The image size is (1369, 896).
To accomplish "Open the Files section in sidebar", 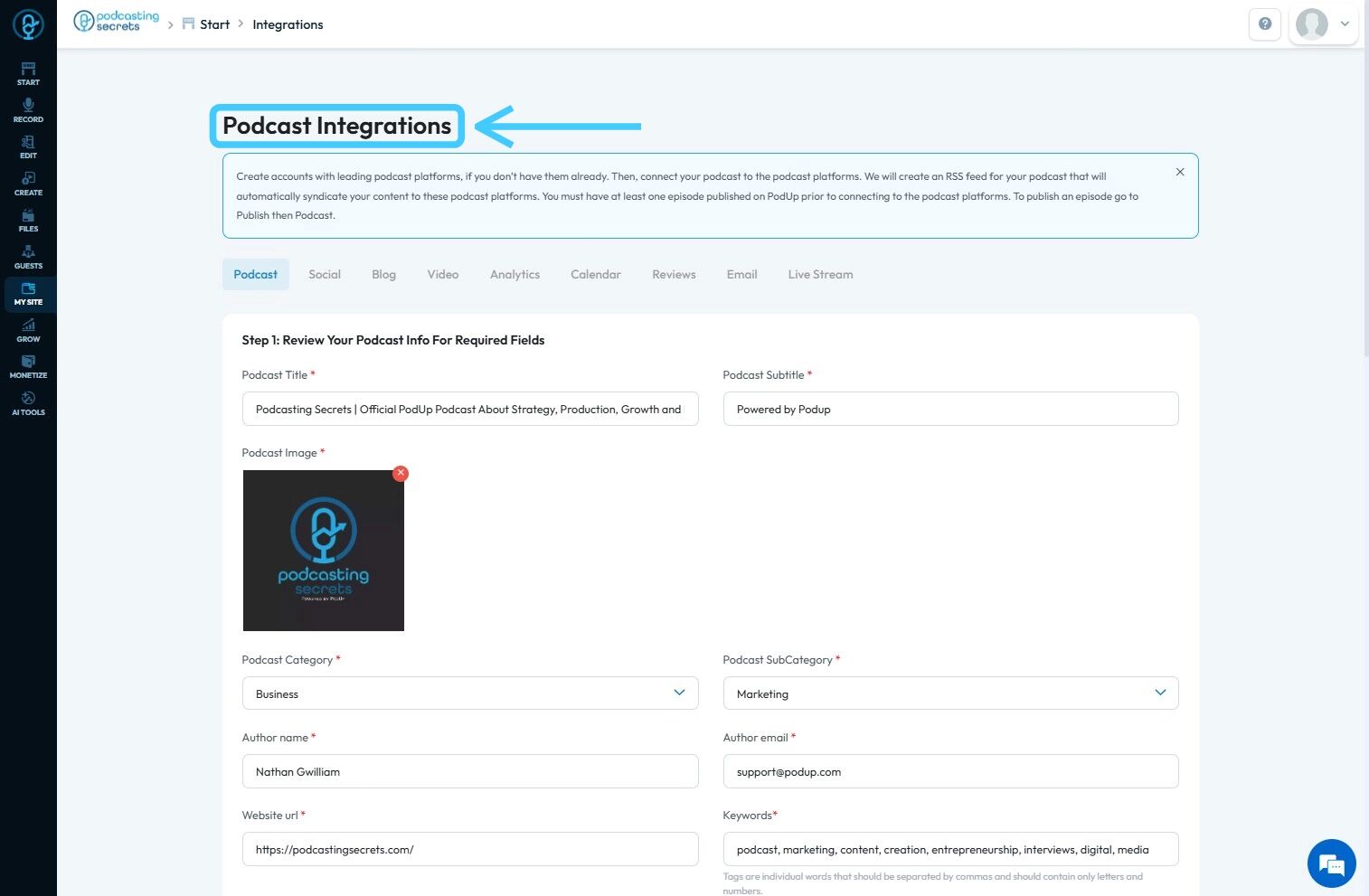I will [28, 221].
